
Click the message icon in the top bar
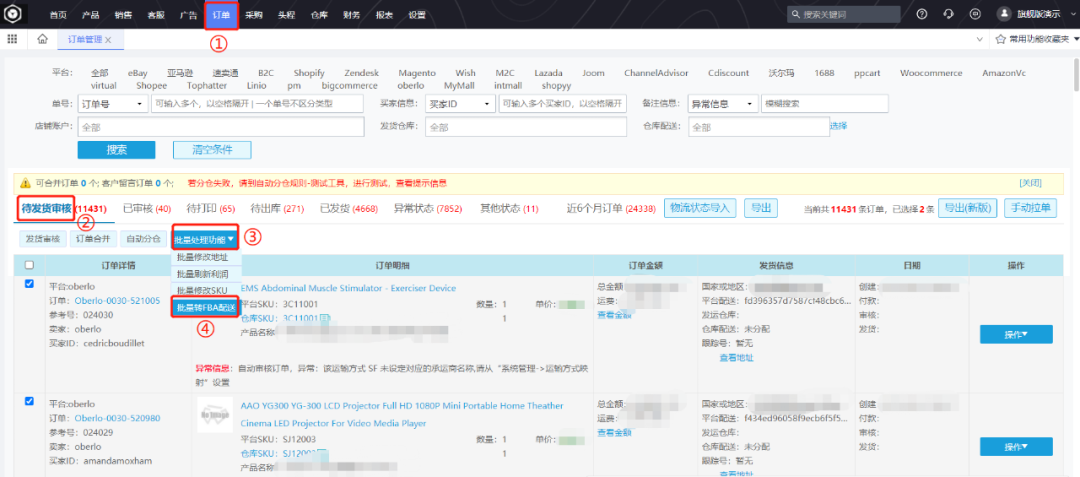click(x=974, y=14)
